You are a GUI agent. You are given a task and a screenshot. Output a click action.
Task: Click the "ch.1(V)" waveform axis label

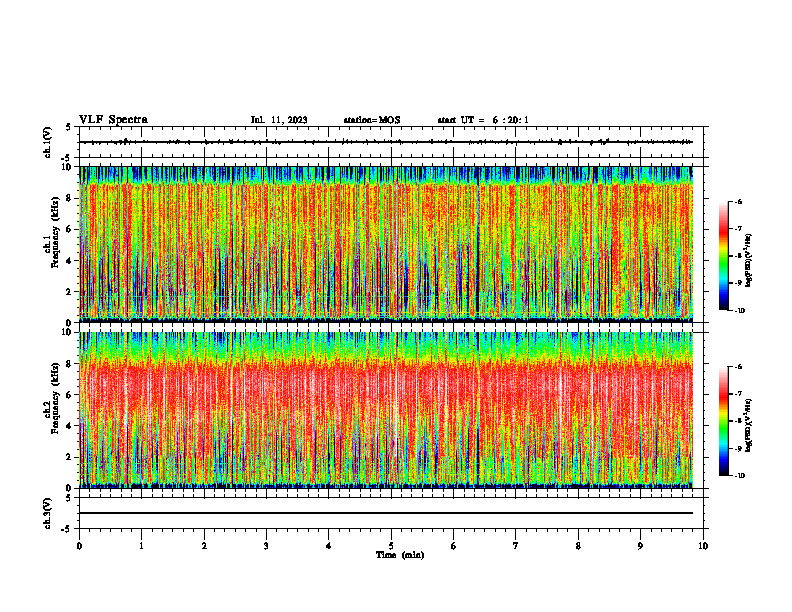48,142
